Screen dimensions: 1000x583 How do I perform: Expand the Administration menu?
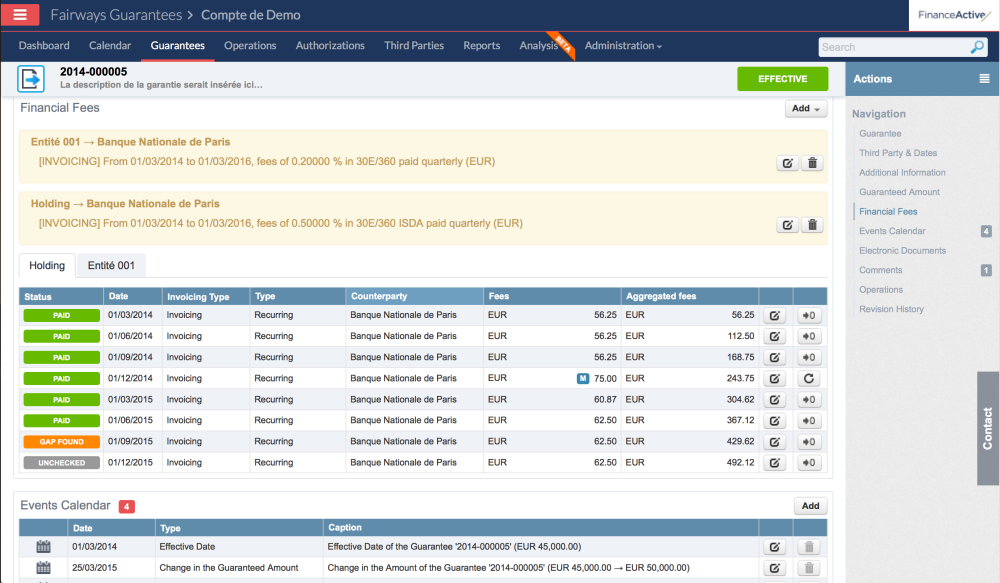coord(623,46)
